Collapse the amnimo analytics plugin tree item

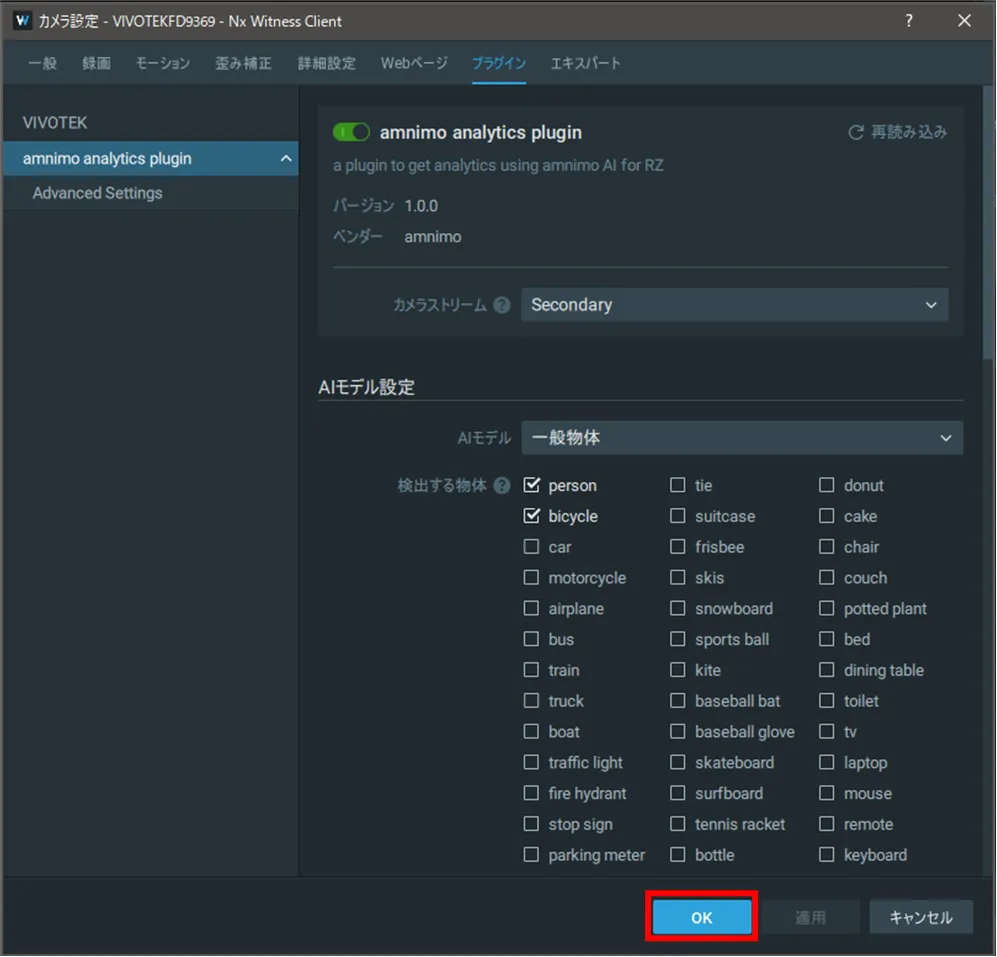click(286, 159)
